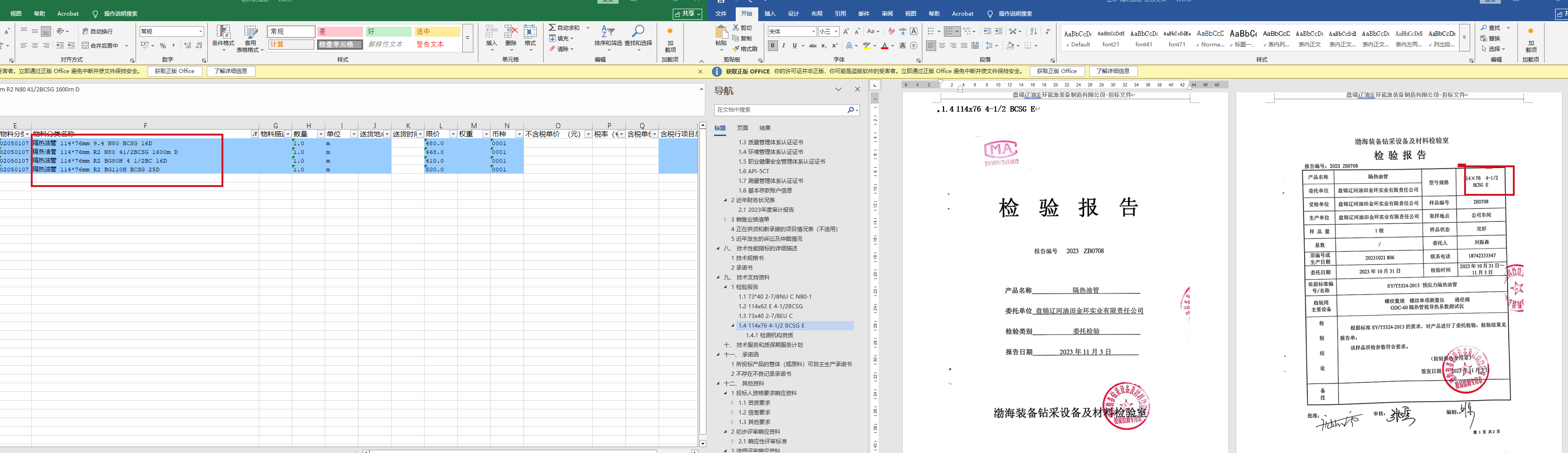Image resolution: width=1568 pixels, height=453 pixels.
Task: Expand Word styles gallery
Action: pos(1465,38)
